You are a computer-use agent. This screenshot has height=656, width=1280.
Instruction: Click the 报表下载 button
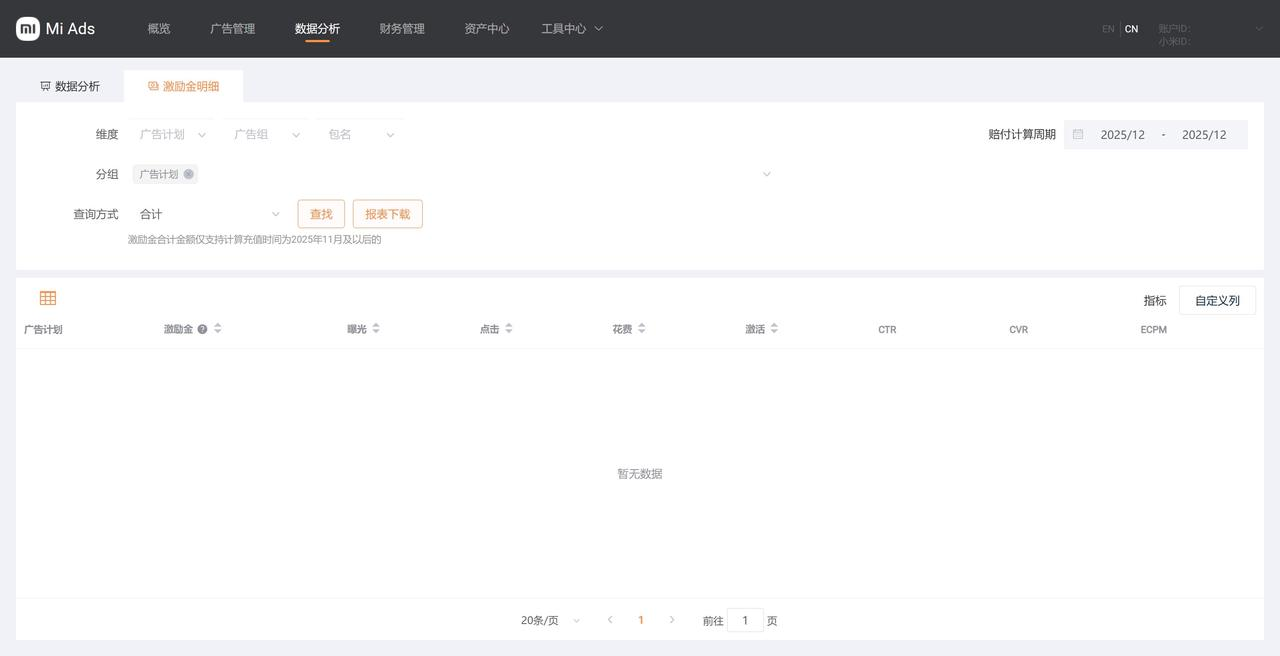pos(387,214)
